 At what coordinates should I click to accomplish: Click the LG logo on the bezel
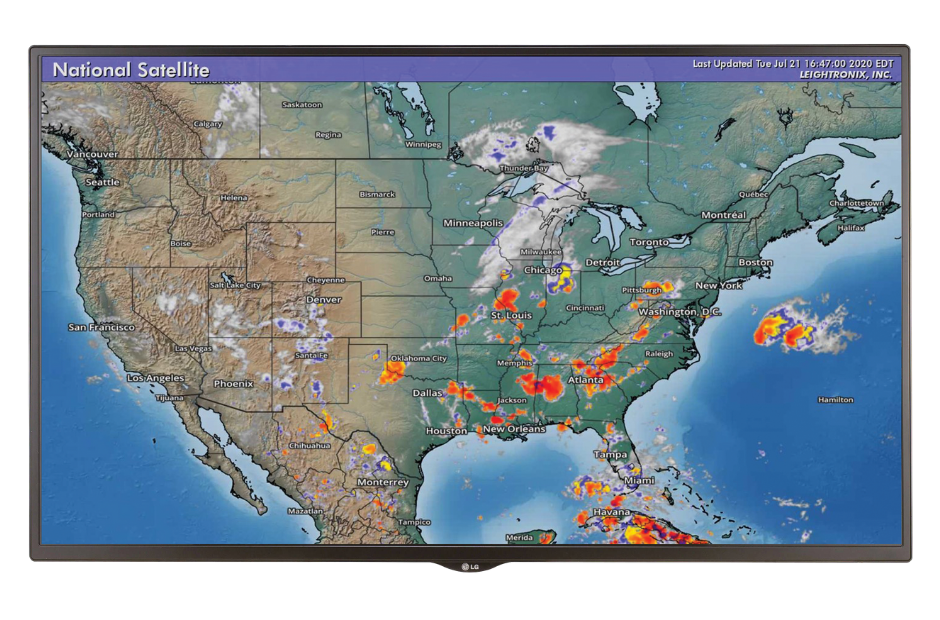469,568
